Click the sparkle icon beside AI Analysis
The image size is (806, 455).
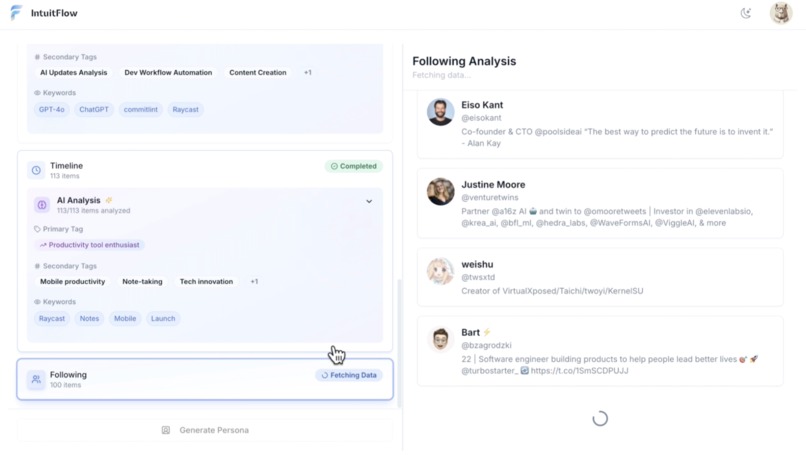pyautogui.click(x=108, y=200)
